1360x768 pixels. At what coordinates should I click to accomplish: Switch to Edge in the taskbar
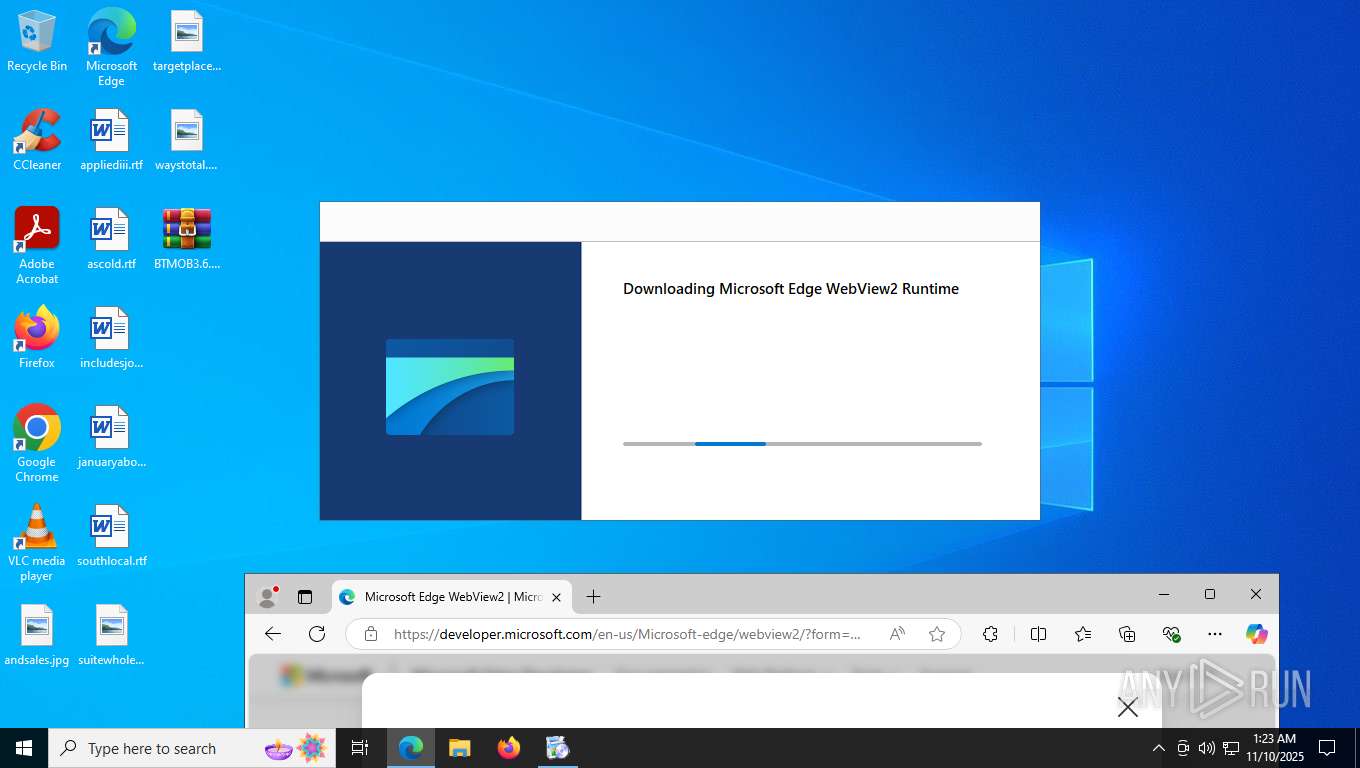(x=411, y=748)
